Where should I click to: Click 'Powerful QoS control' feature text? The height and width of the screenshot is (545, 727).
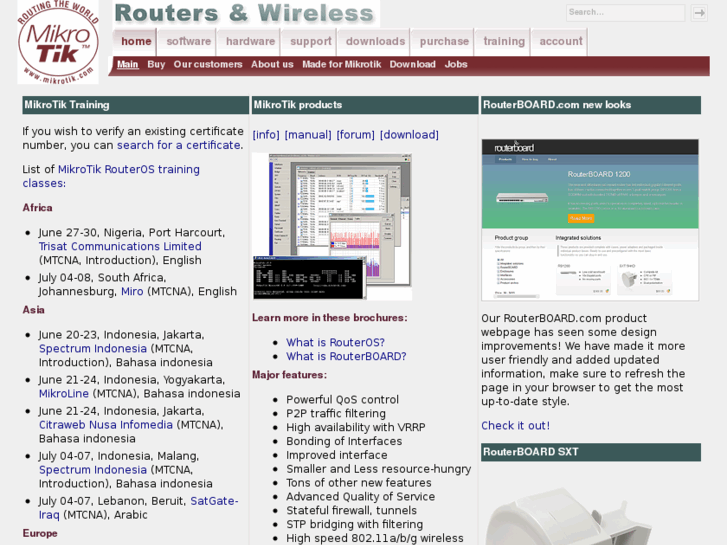342,399
